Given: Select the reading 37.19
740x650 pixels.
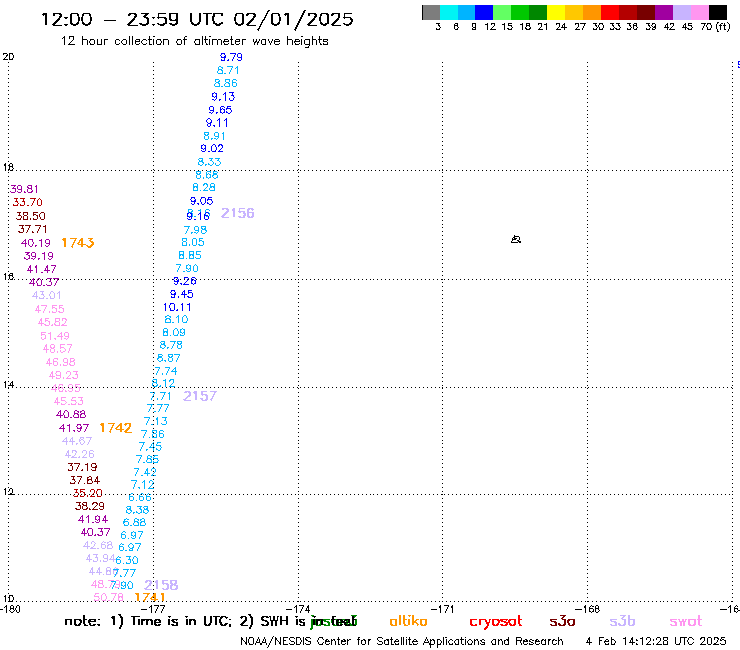Looking at the screenshot, I should pyautogui.click(x=82, y=467).
